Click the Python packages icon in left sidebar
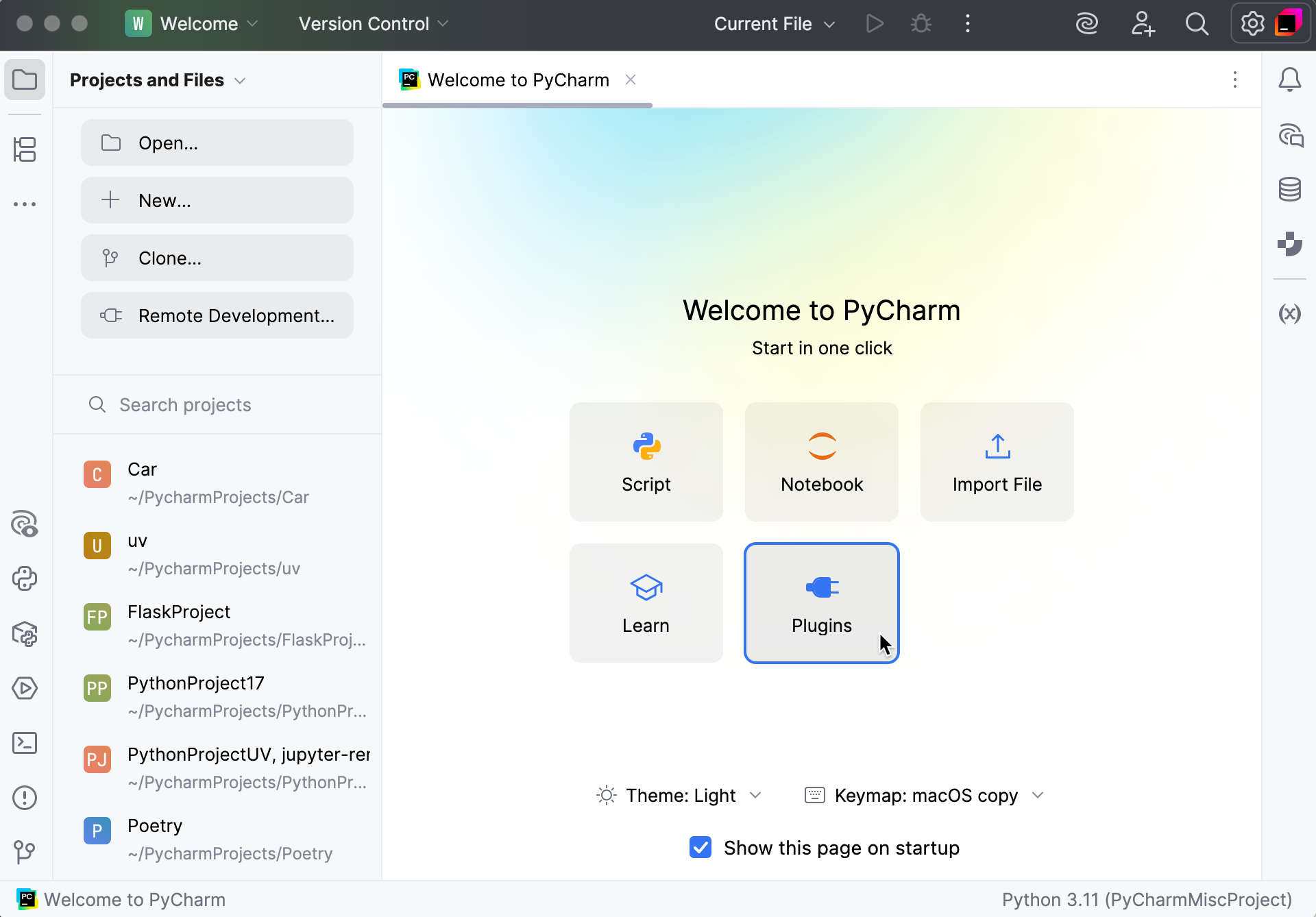The image size is (1316, 917). [25, 634]
